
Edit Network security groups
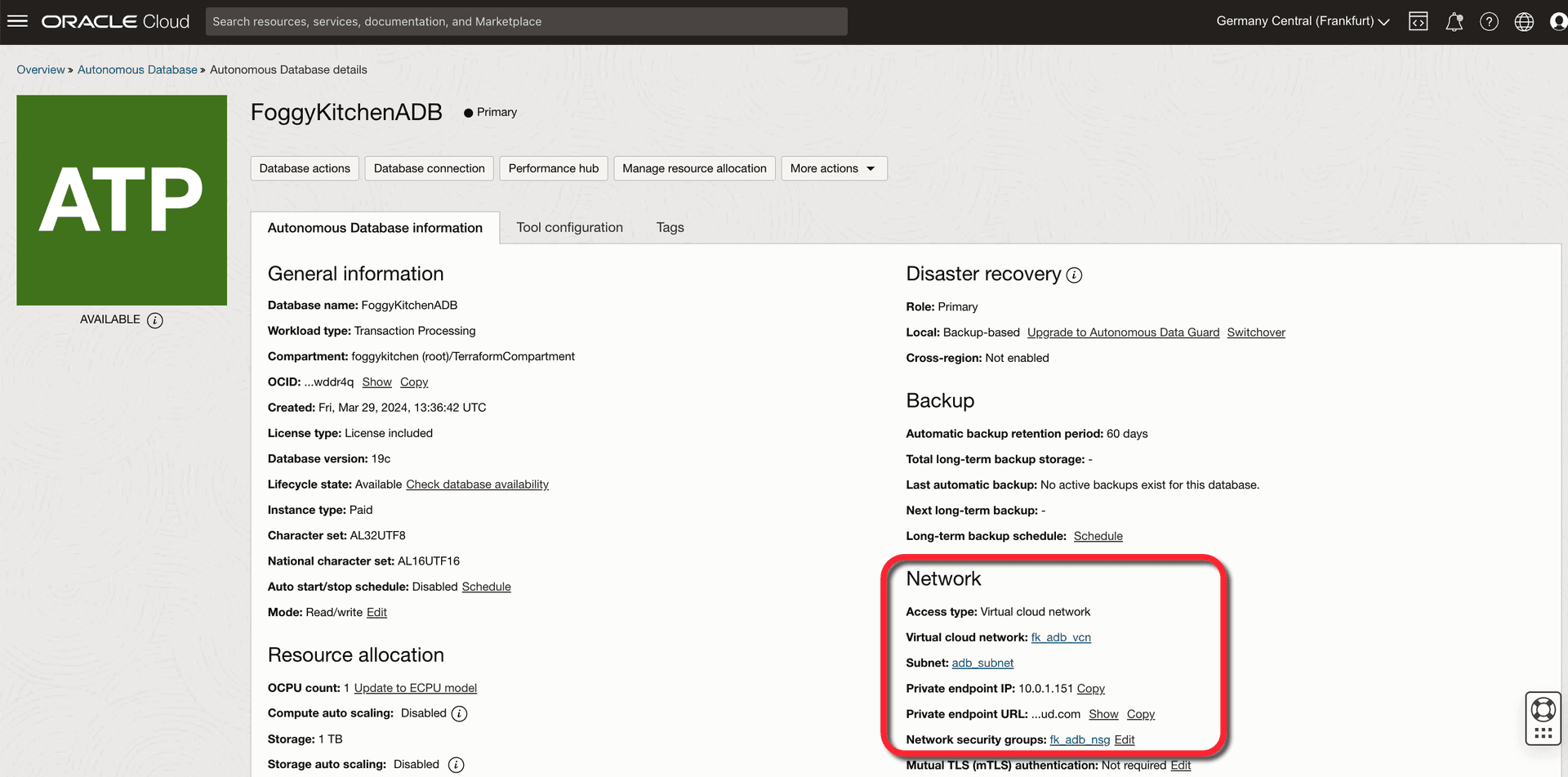click(x=1125, y=739)
